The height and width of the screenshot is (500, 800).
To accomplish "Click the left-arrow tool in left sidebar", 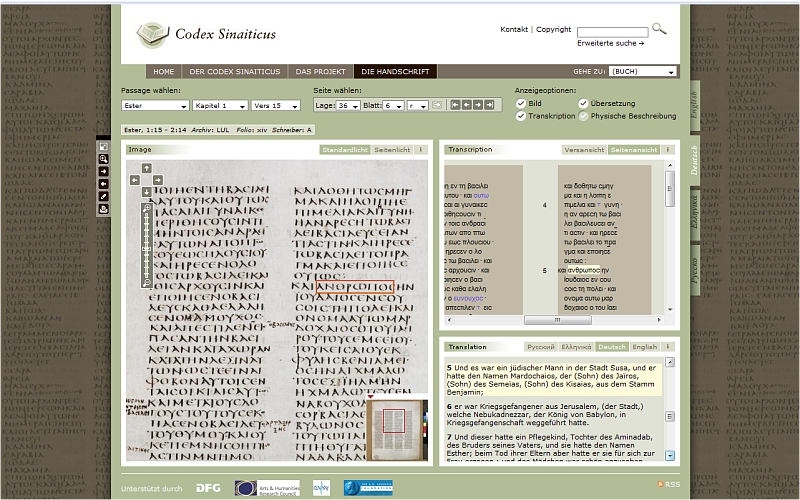I will click(104, 184).
